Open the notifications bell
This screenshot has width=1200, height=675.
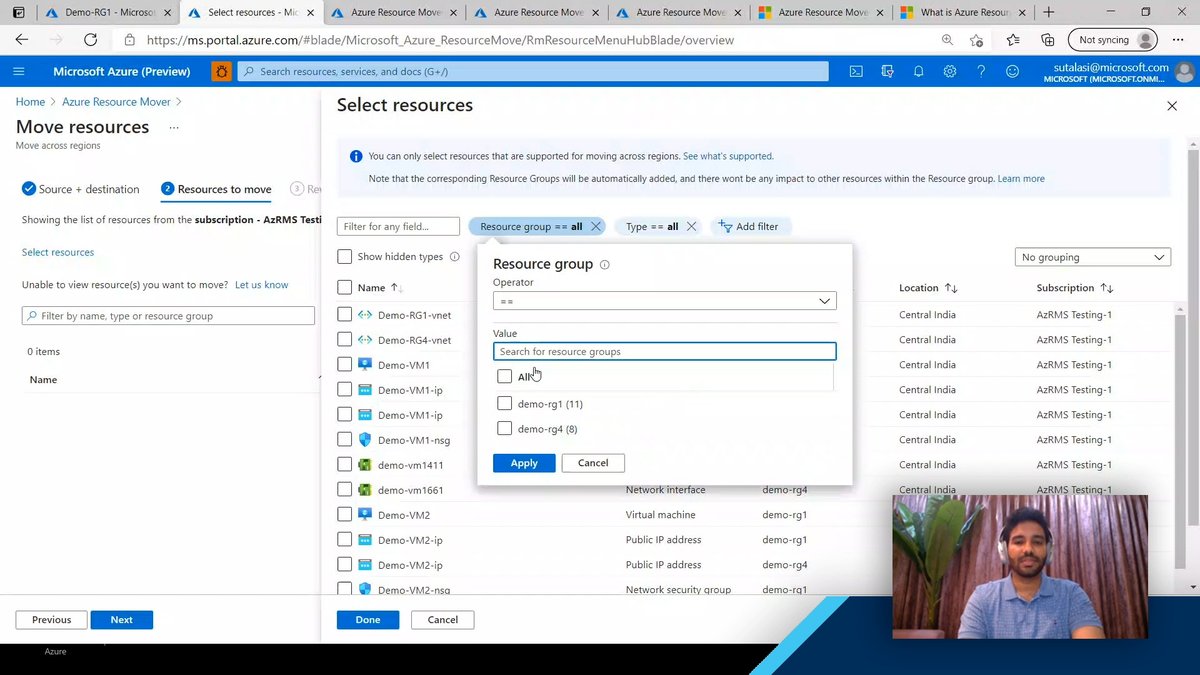pyautogui.click(x=918, y=71)
